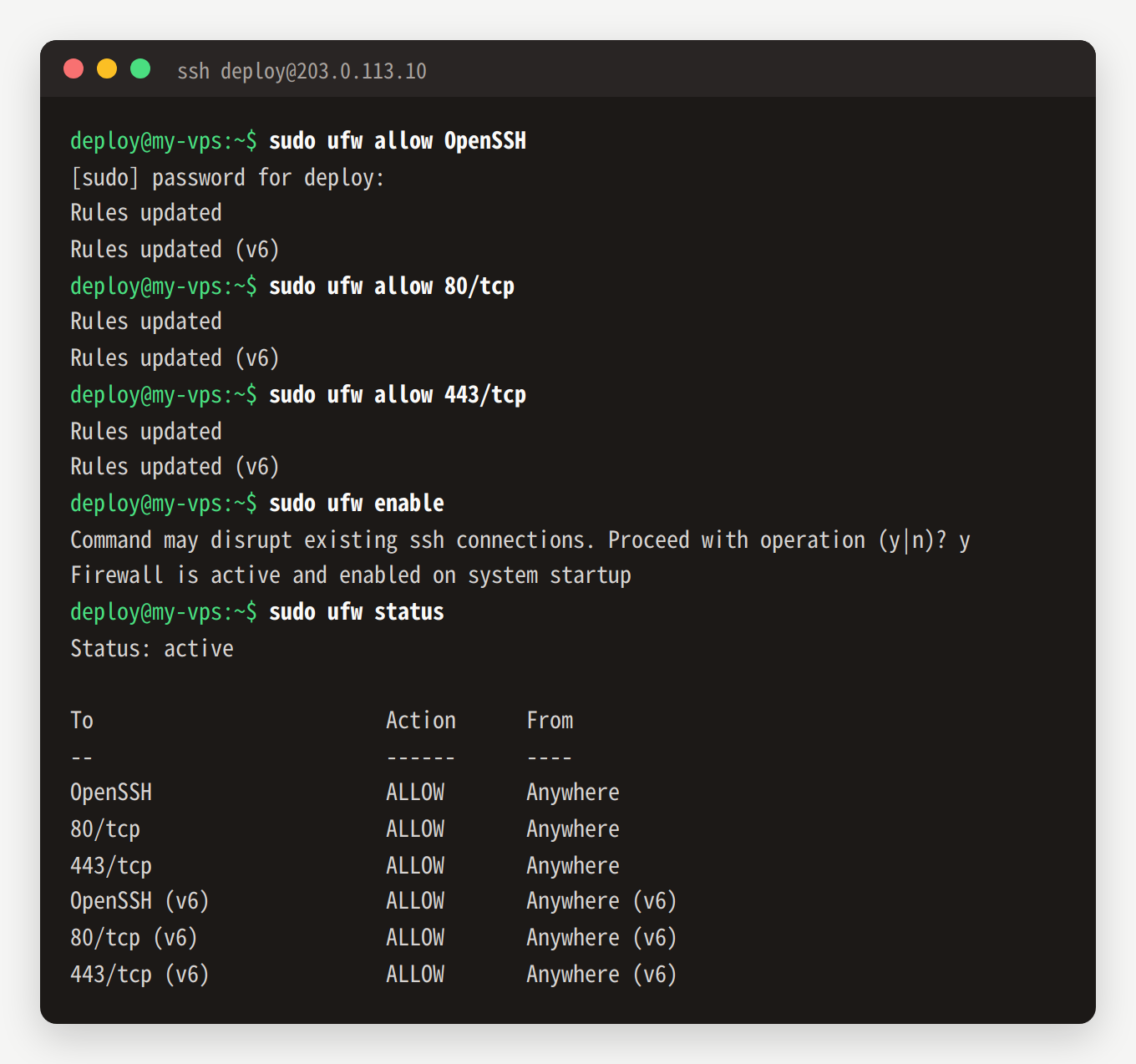
Task: Select the "443/tcp" cell without v6
Action: pos(111,866)
